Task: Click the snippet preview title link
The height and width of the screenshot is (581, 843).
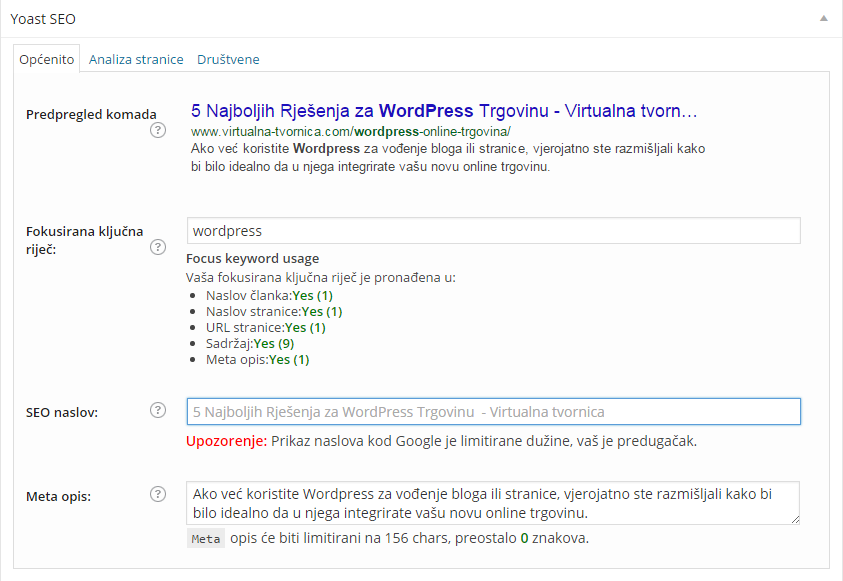Action: [444, 111]
